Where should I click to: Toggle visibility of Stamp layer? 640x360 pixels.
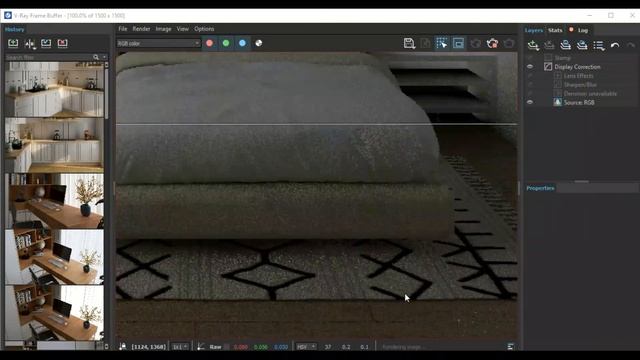530,58
